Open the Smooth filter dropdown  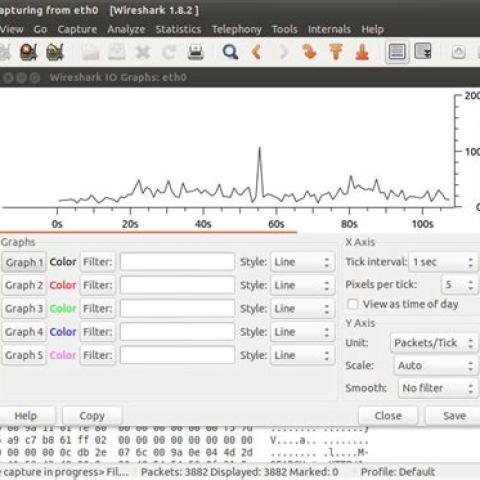[438, 388]
